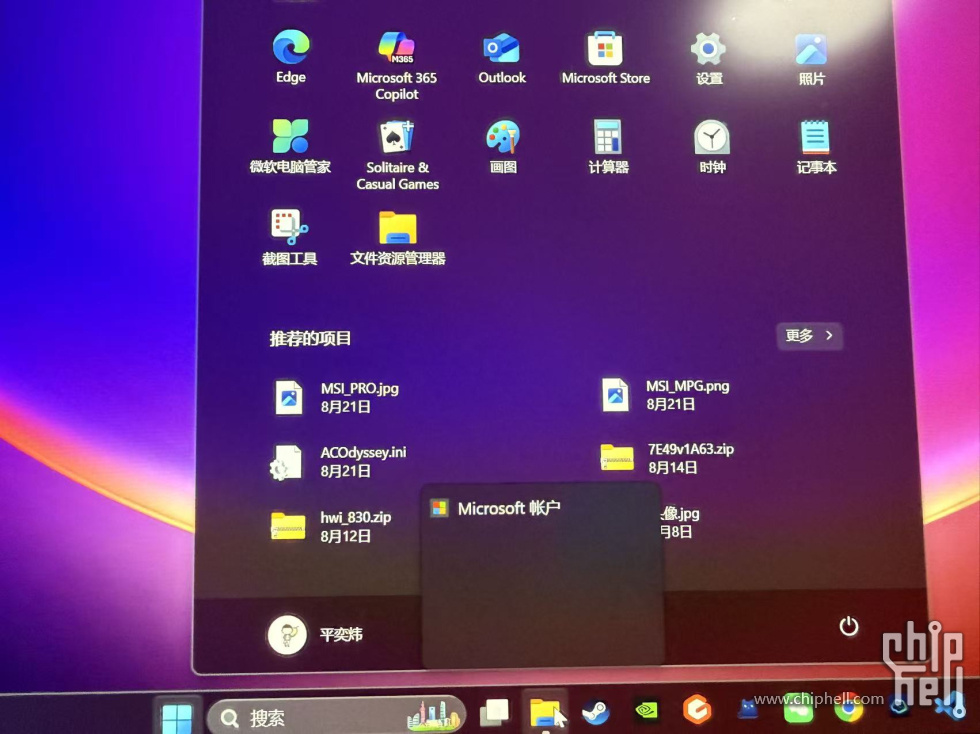Viewport: 980px width, 734px height.
Task: Open File Explorer on the taskbar
Action: tap(544, 711)
